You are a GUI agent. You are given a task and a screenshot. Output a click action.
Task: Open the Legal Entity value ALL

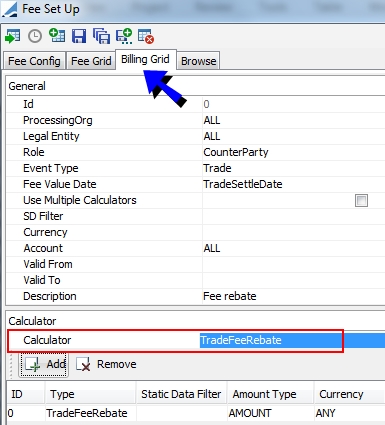(293, 136)
